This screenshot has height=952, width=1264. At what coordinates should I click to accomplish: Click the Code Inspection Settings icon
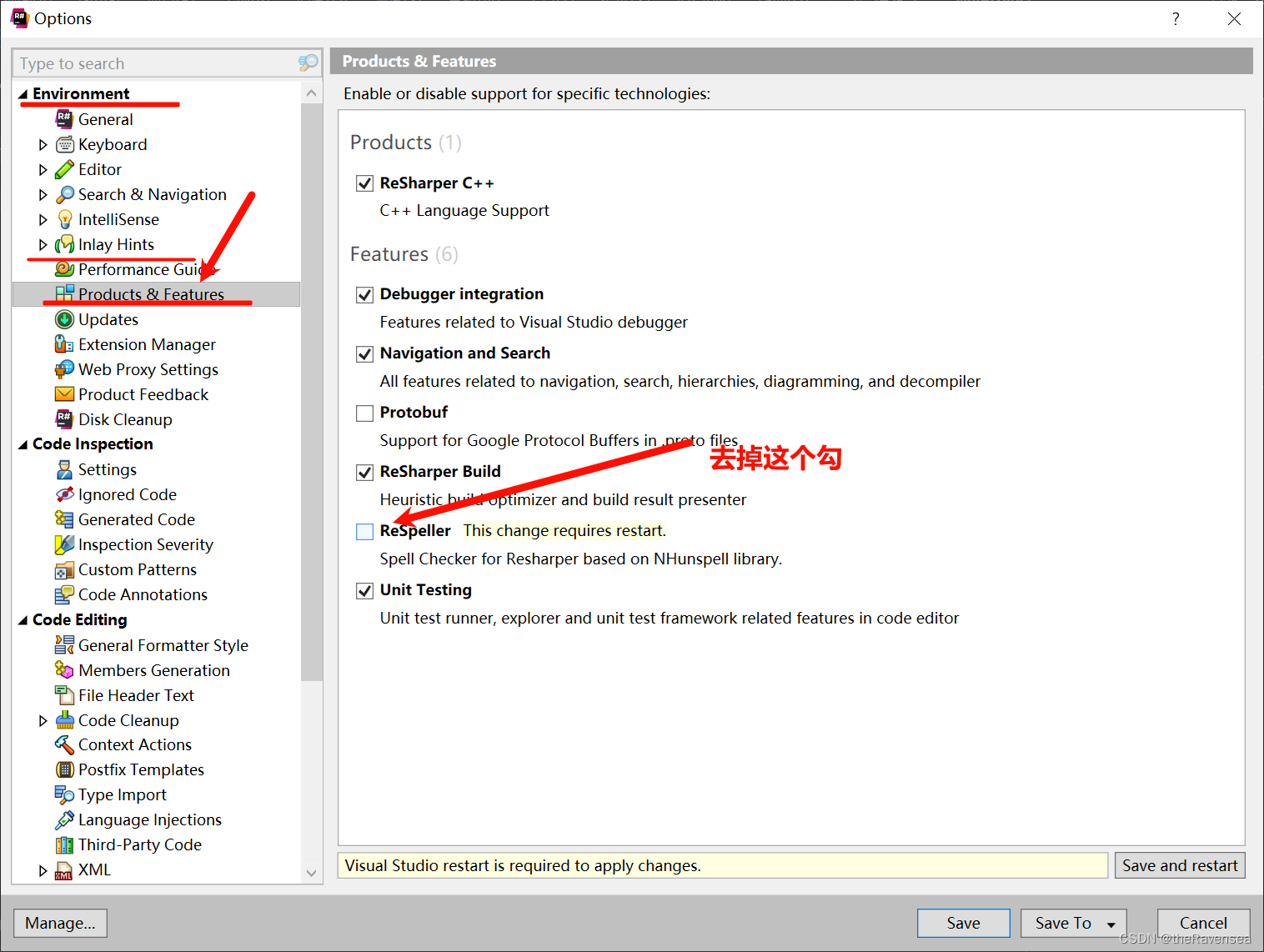click(x=64, y=469)
